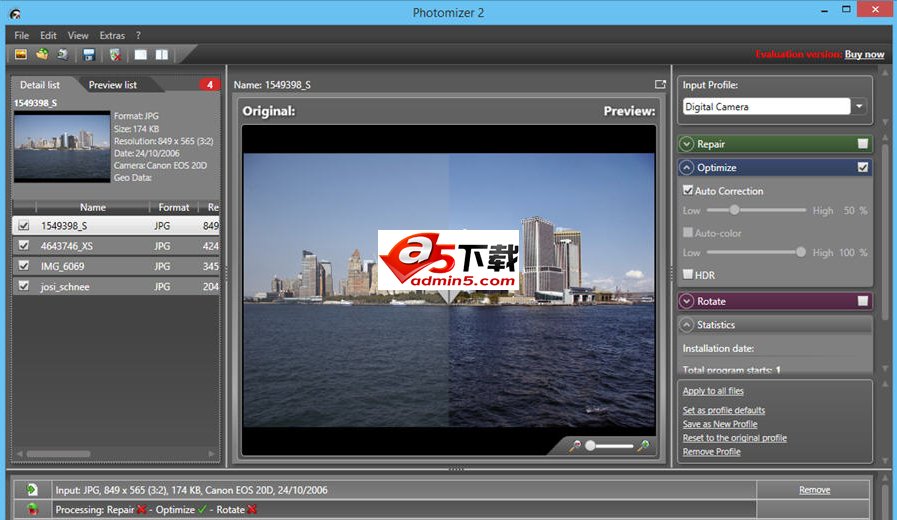Click the processing icon in bottom panel

(33, 509)
